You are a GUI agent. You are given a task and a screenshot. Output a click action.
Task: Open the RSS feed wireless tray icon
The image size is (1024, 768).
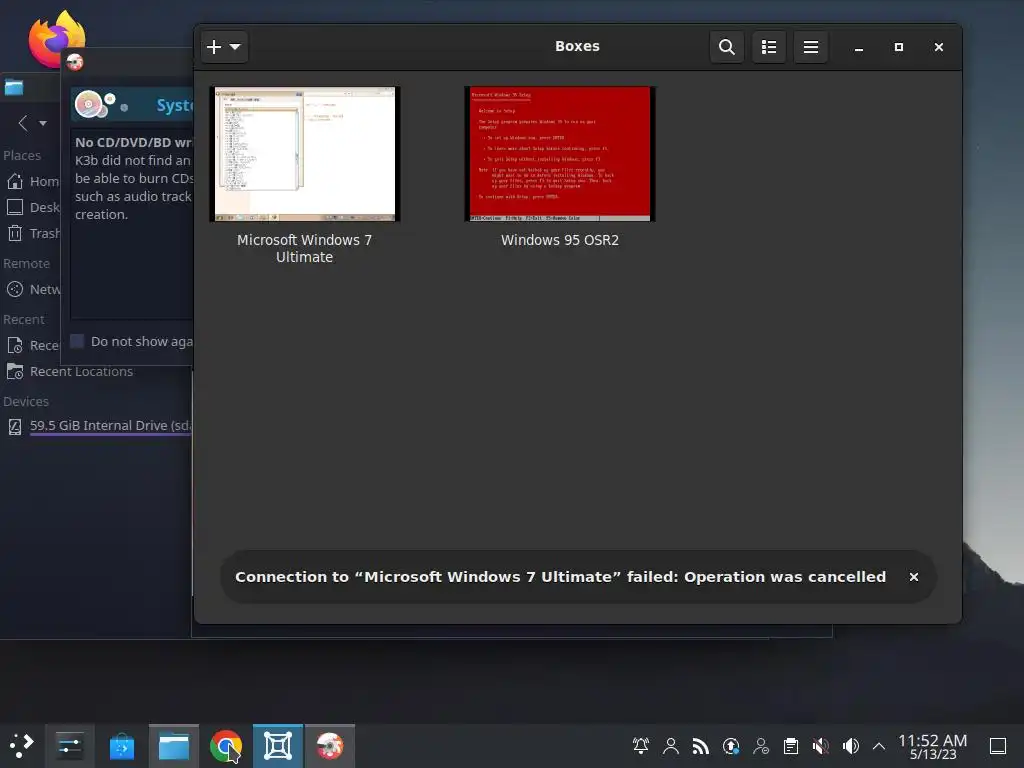point(701,746)
